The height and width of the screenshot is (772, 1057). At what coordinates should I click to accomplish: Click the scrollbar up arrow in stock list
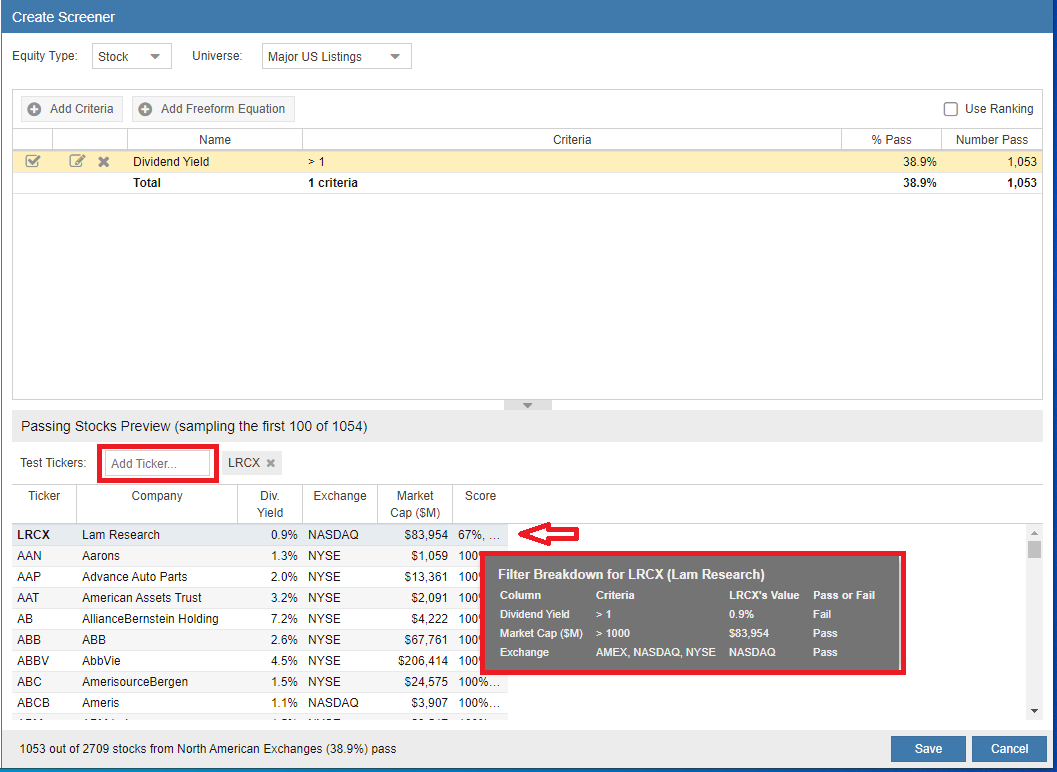[1035, 531]
